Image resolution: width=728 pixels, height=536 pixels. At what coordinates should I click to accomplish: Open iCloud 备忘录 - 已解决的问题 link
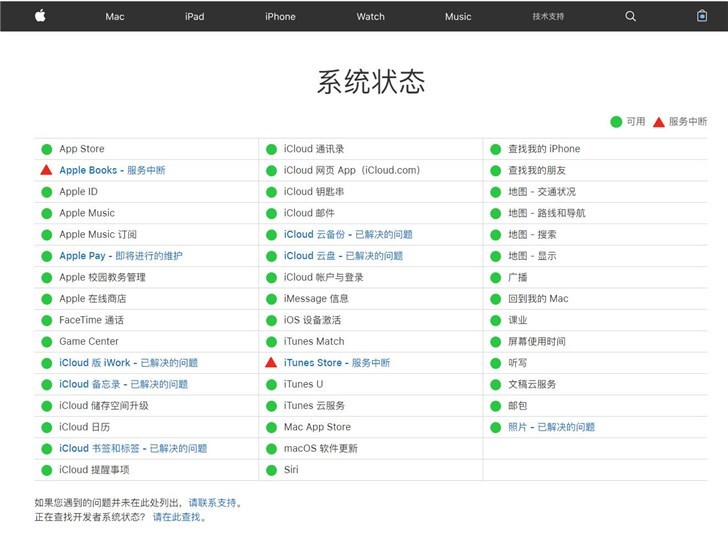(x=124, y=384)
